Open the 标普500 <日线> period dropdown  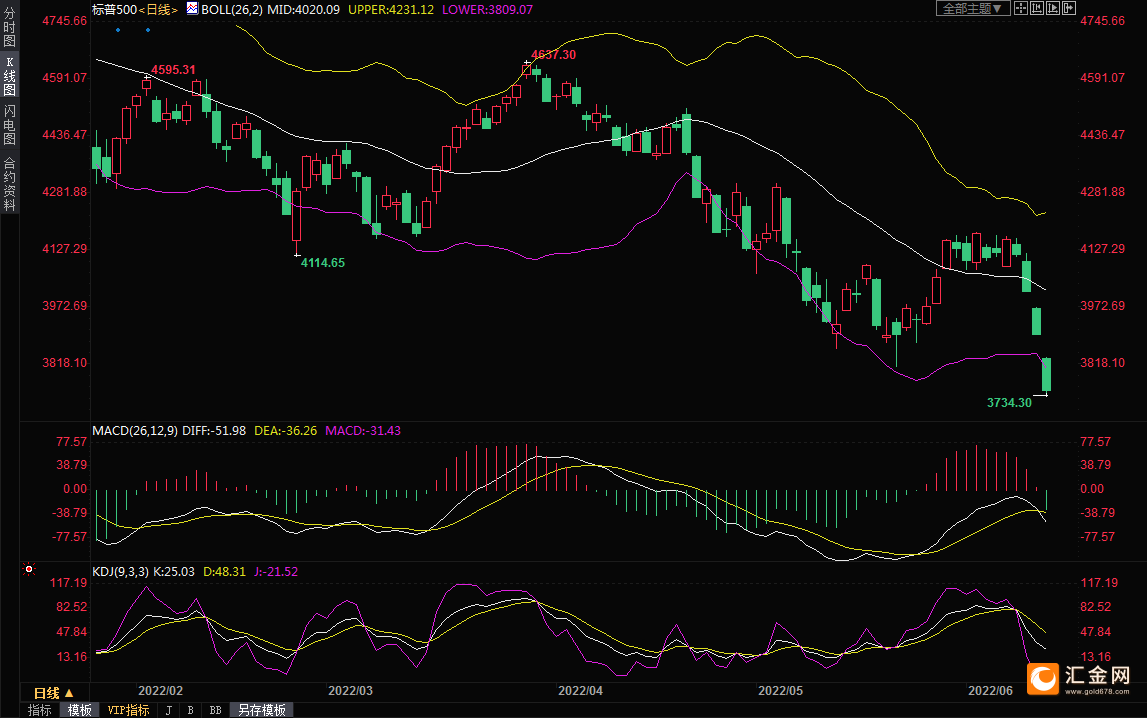tap(156, 8)
